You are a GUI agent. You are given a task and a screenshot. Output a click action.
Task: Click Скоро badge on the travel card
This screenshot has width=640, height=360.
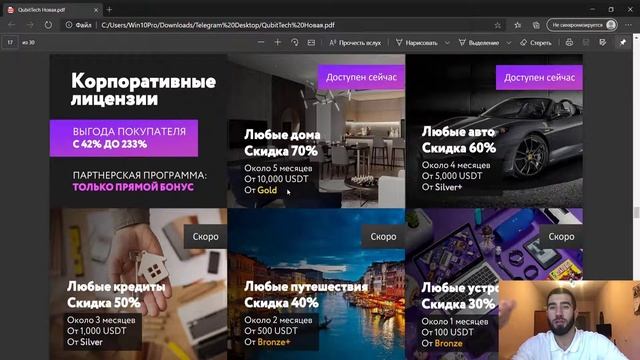coord(383,236)
